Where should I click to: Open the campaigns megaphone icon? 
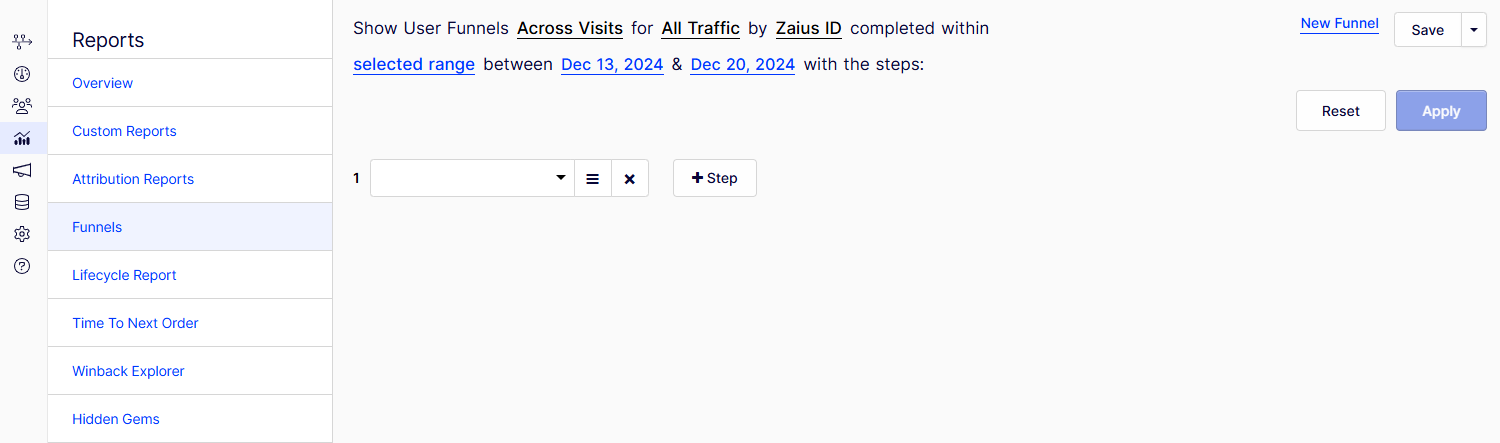point(22,170)
